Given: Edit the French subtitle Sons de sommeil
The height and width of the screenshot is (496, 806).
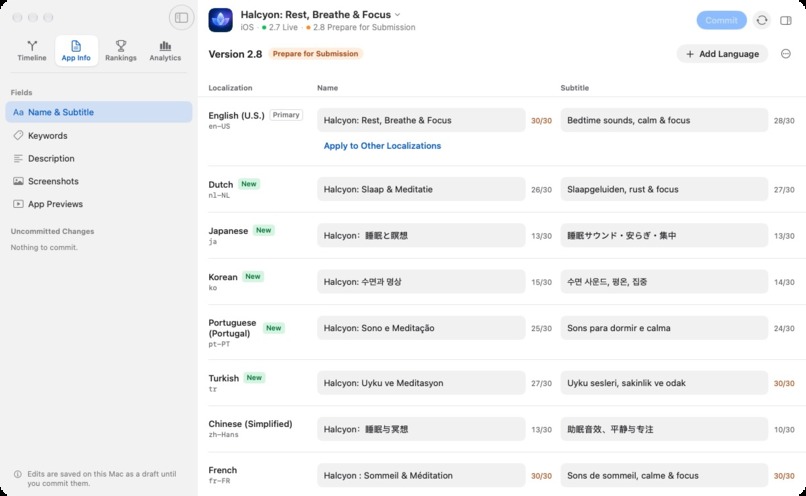Looking at the screenshot, I should coord(664,475).
